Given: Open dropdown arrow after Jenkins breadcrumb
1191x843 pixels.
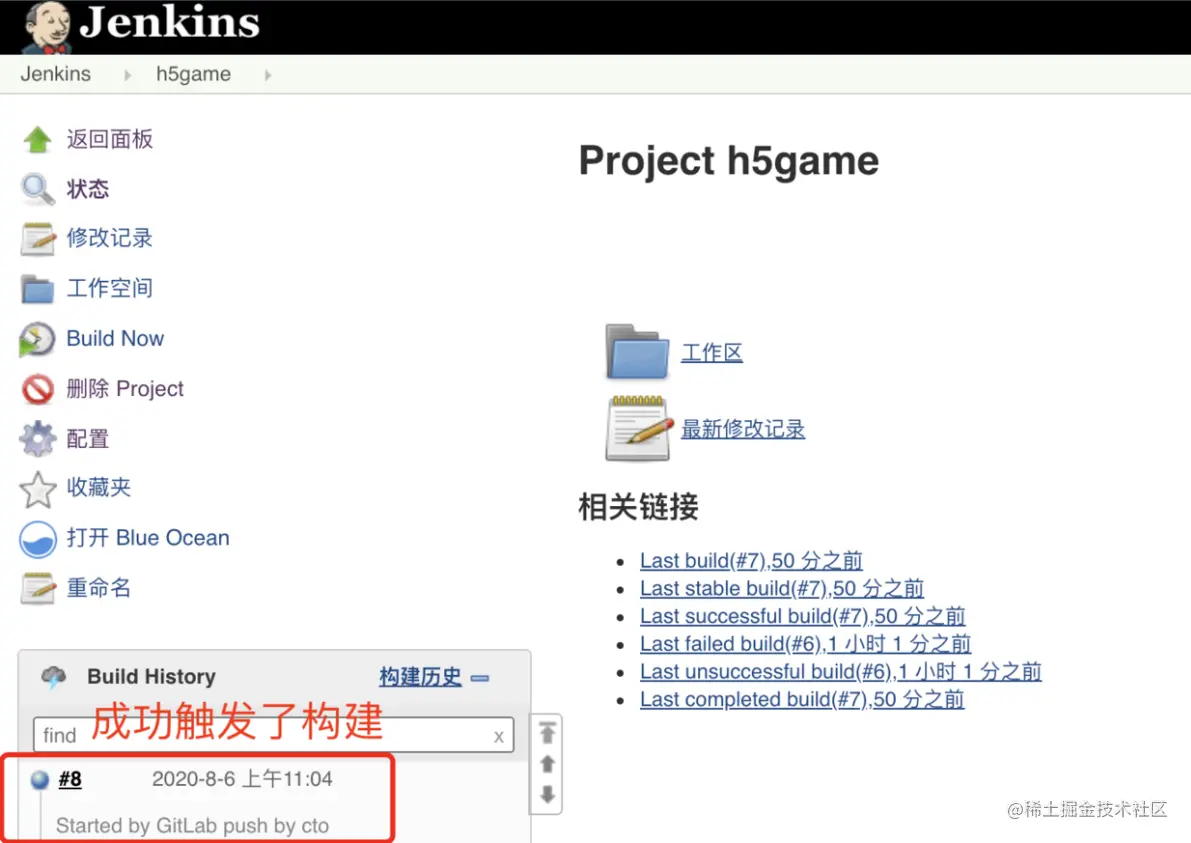Looking at the screenshot, I should (127, 75).
